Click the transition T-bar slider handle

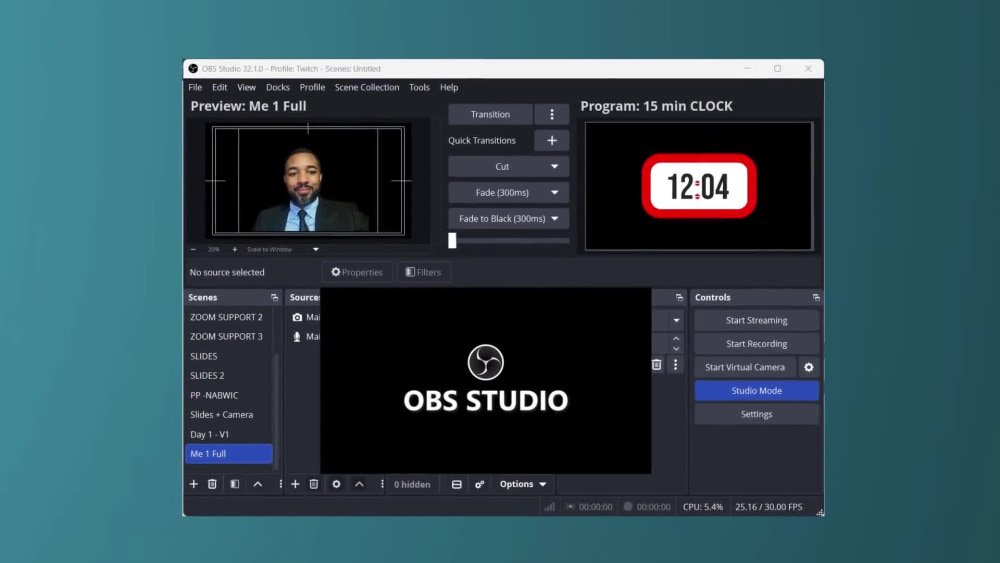(452, 240)
